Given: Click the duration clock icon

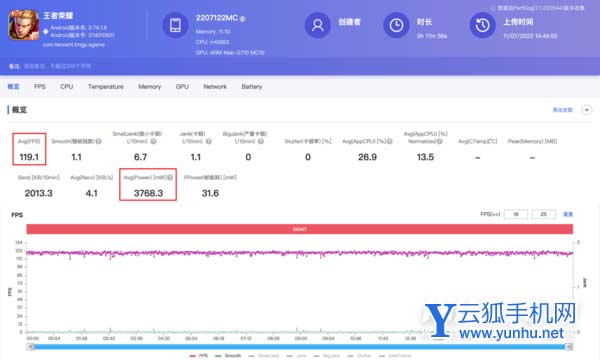Looking at the screenshot, I should 396,25.
